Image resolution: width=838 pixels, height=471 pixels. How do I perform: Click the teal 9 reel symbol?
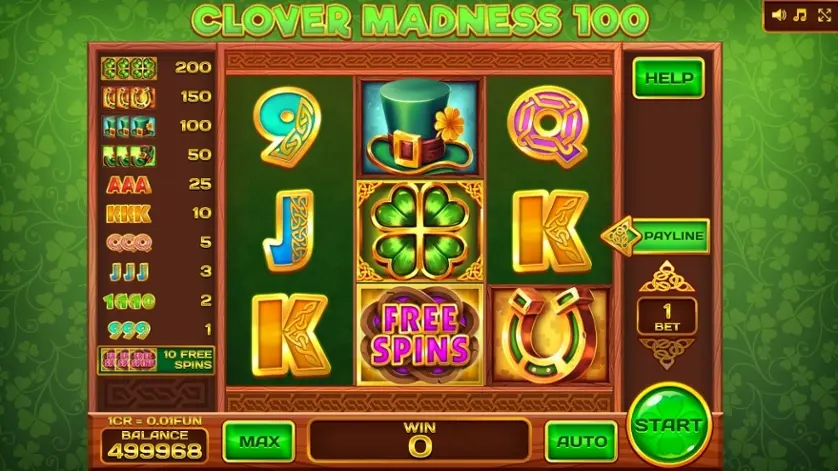(x=289, y=127)
